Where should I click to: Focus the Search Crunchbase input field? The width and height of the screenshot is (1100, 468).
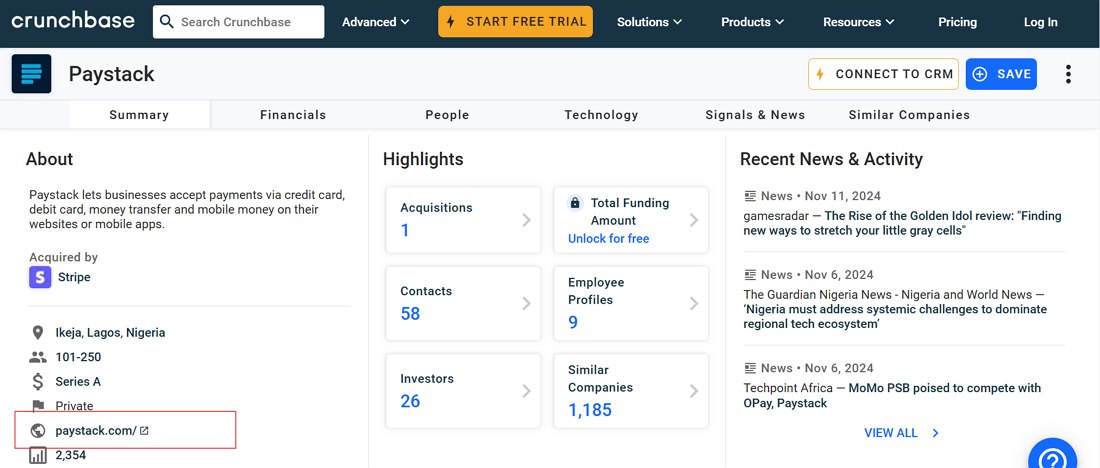(x=239, y=22)
